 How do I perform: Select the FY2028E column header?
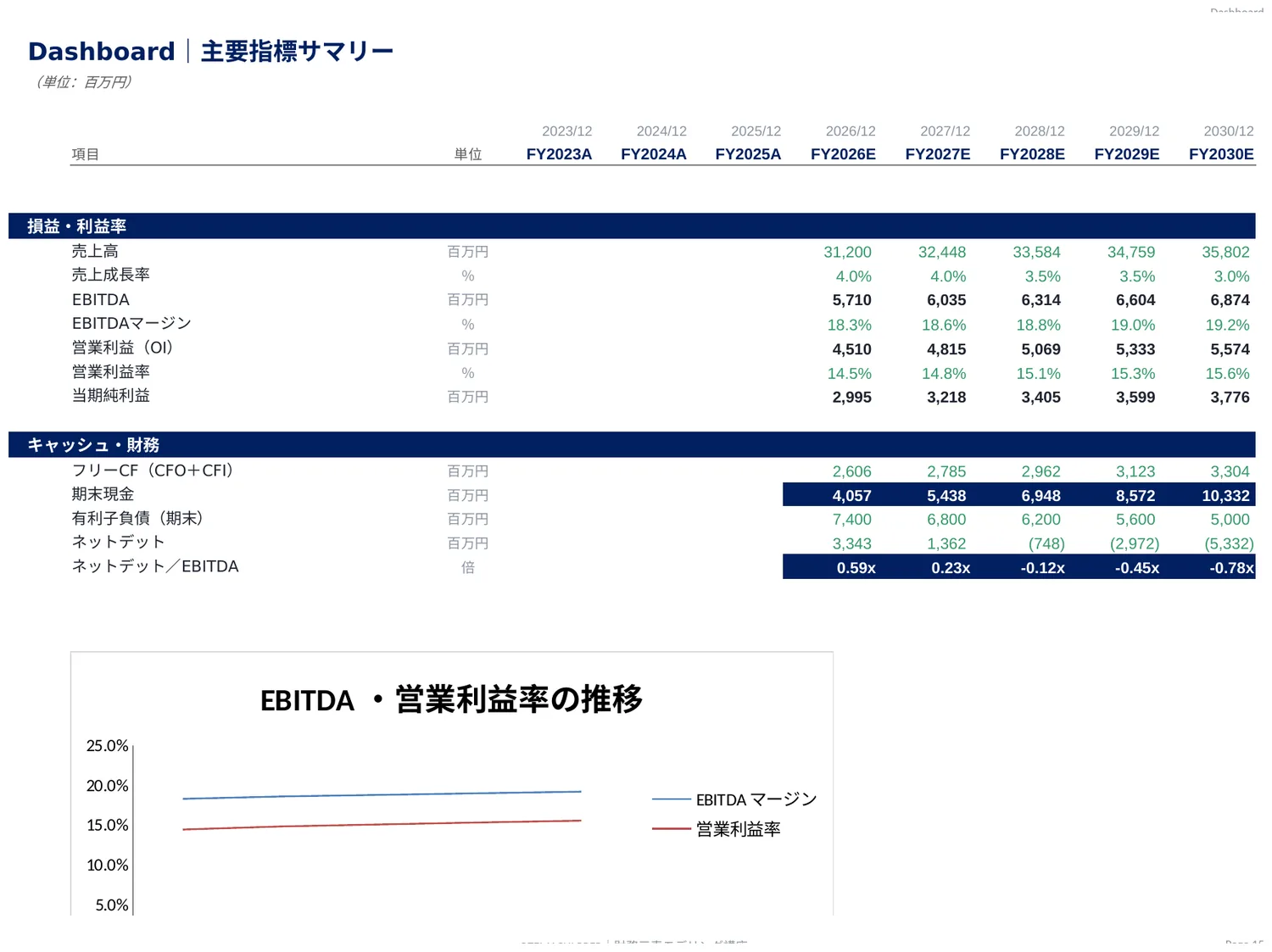[x=1032, y=154]
